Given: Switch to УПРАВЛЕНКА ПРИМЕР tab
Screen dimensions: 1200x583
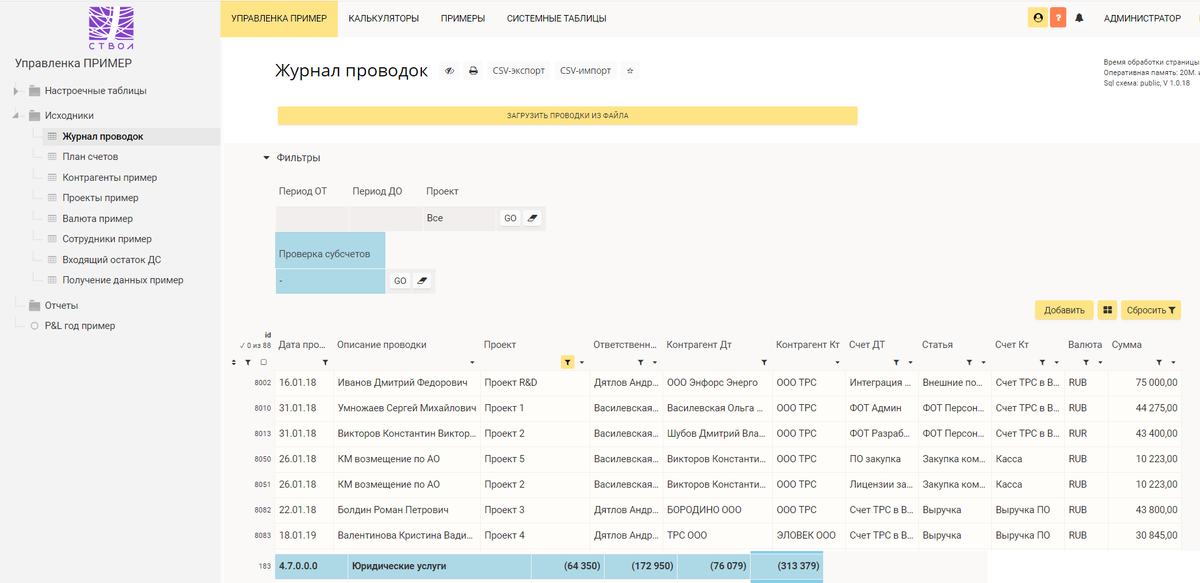Looking at the screenshot, I should click(279, 18).
